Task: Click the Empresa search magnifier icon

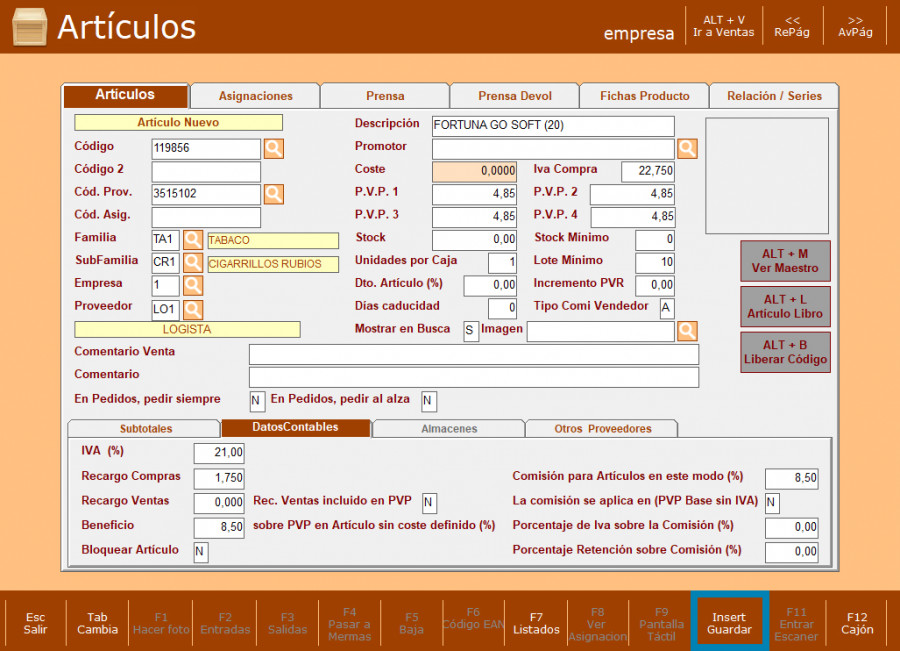Action: (x=193, y=286)
